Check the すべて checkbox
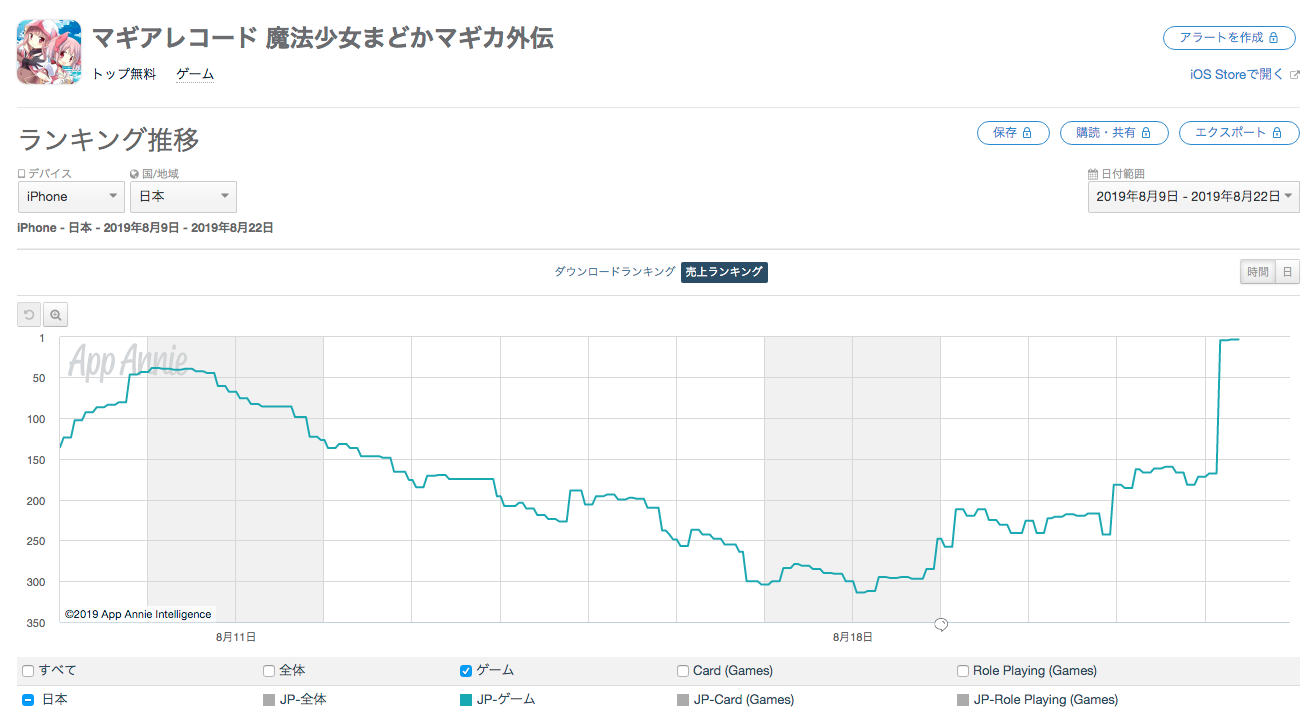This screenshot has width=1306, height=727. [x=28, y=671]
